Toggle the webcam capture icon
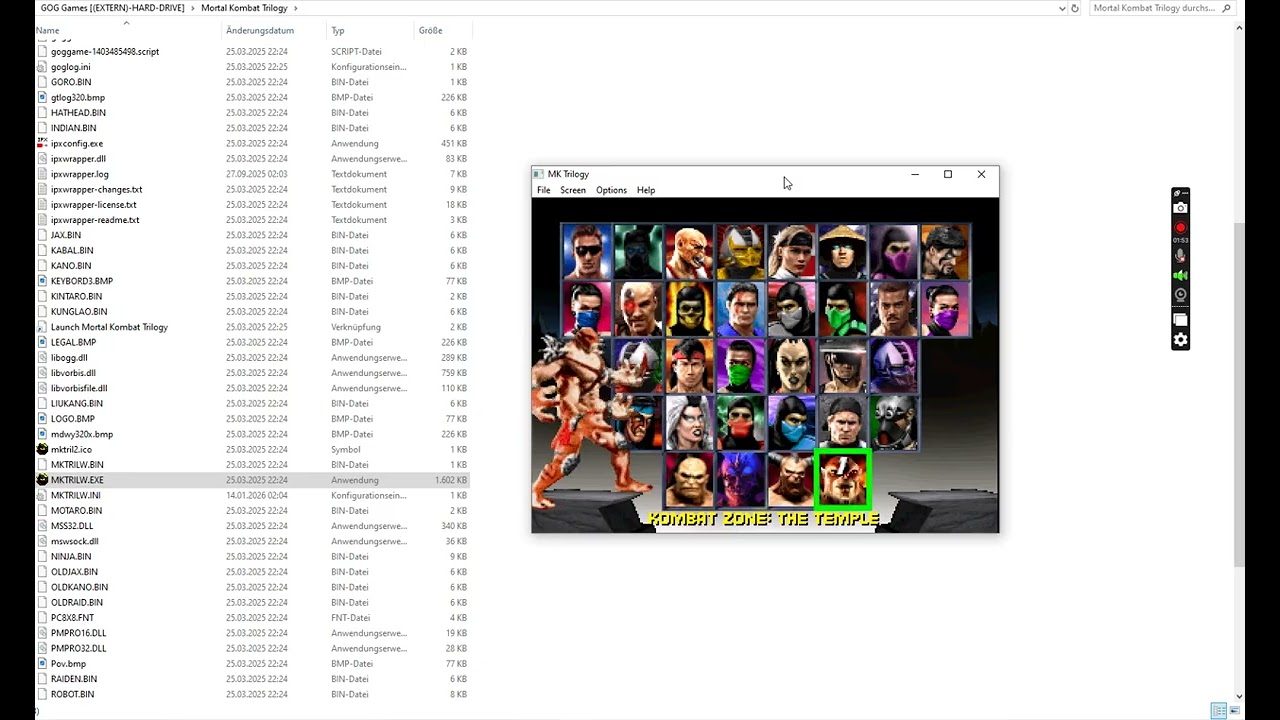Screen dimensions: 1280x720 [x=1180, y=295]
